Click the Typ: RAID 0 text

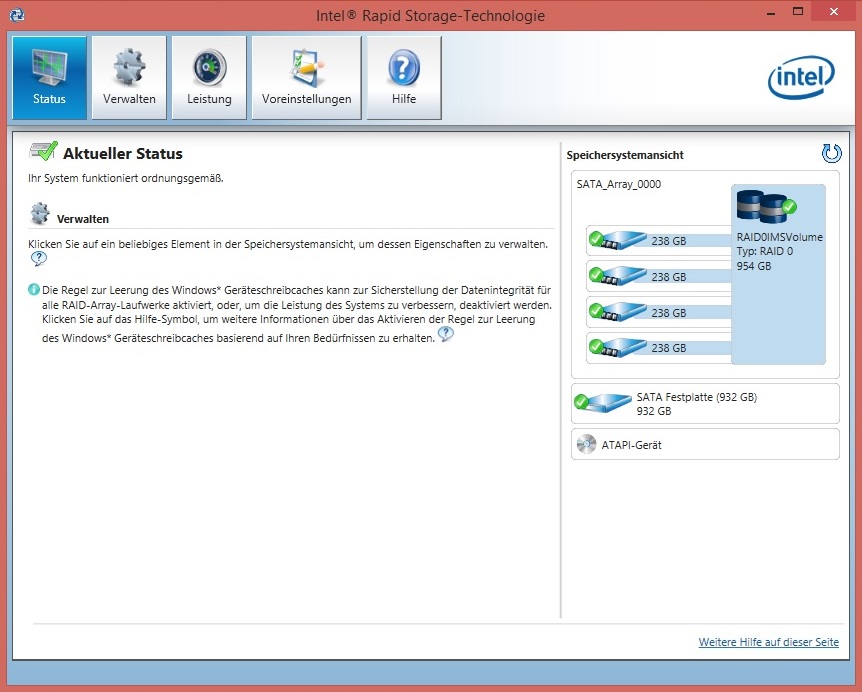click(x=765, y=251)
